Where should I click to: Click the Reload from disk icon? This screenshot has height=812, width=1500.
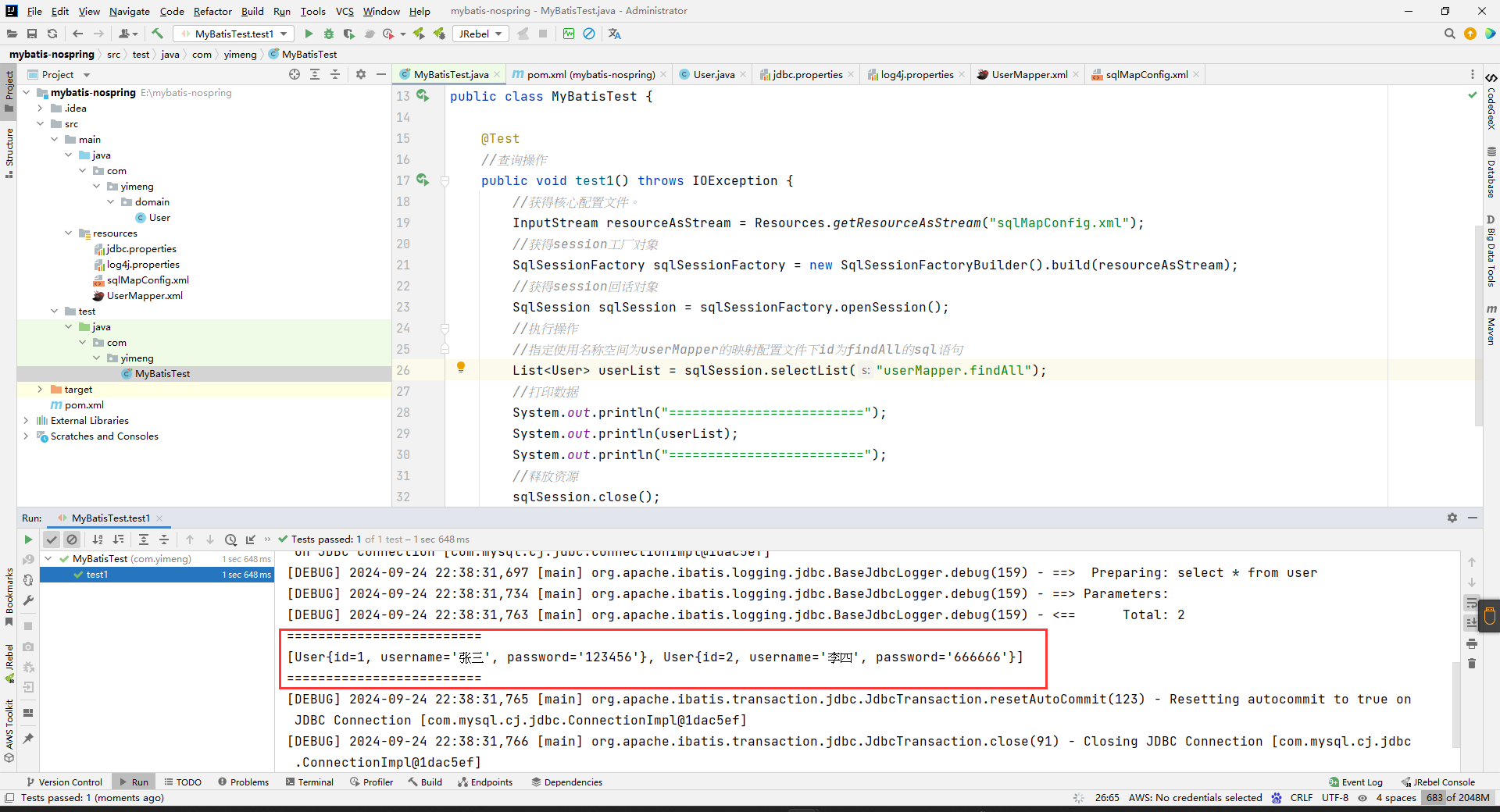(52, 34)
